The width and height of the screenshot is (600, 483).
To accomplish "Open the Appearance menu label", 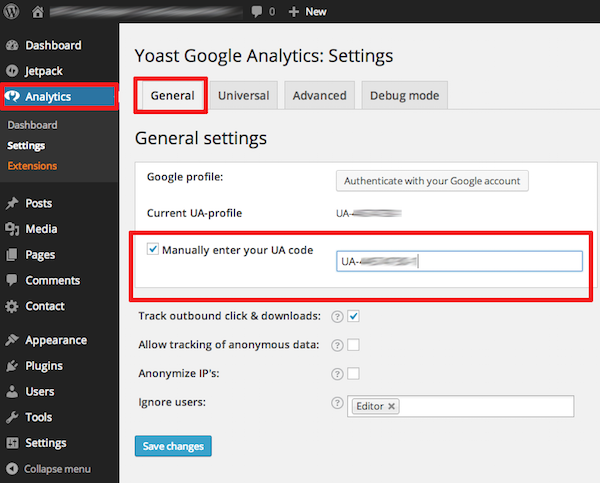I will [56, 340].
